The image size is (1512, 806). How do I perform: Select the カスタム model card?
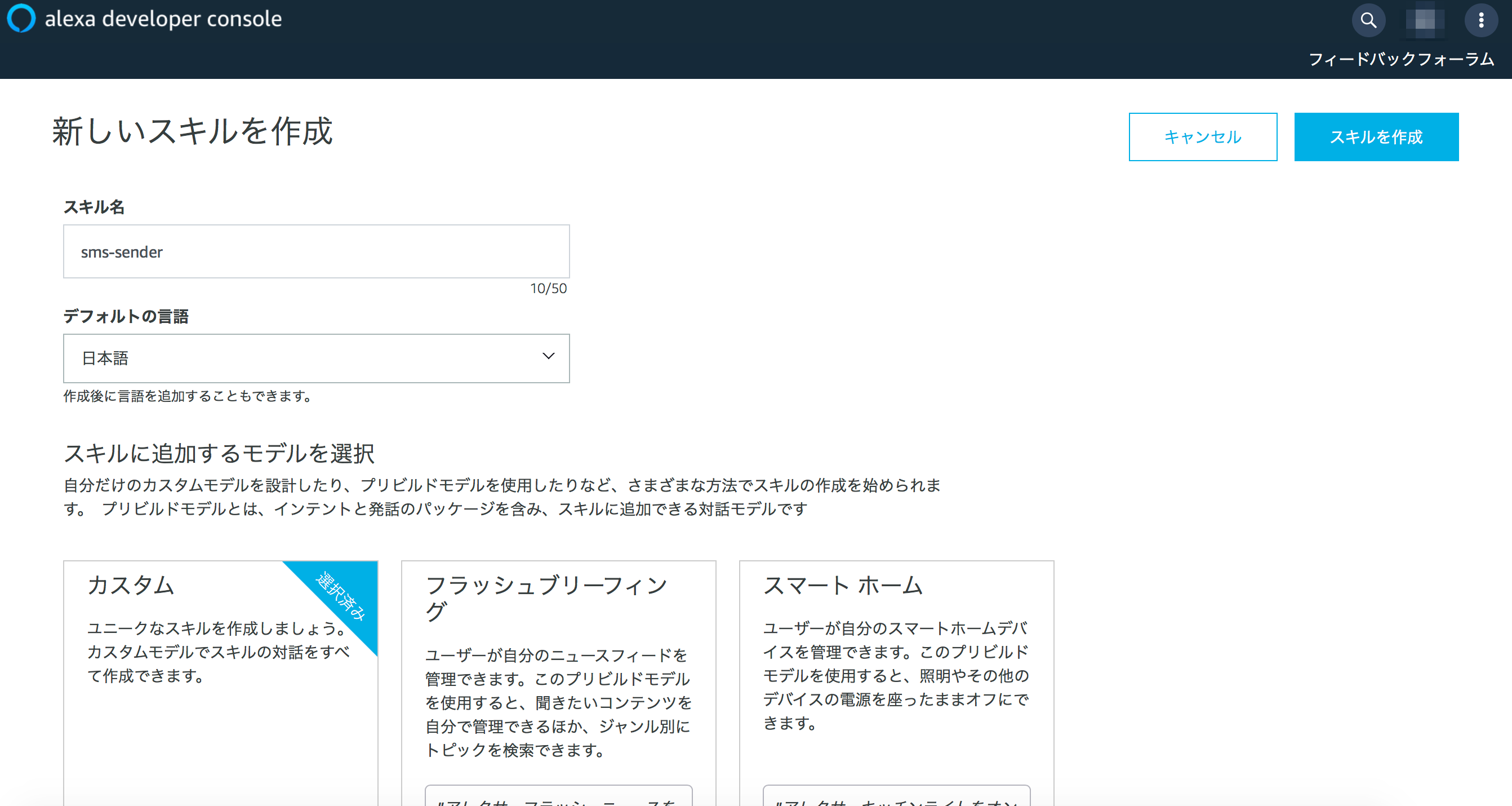point(221,683)
